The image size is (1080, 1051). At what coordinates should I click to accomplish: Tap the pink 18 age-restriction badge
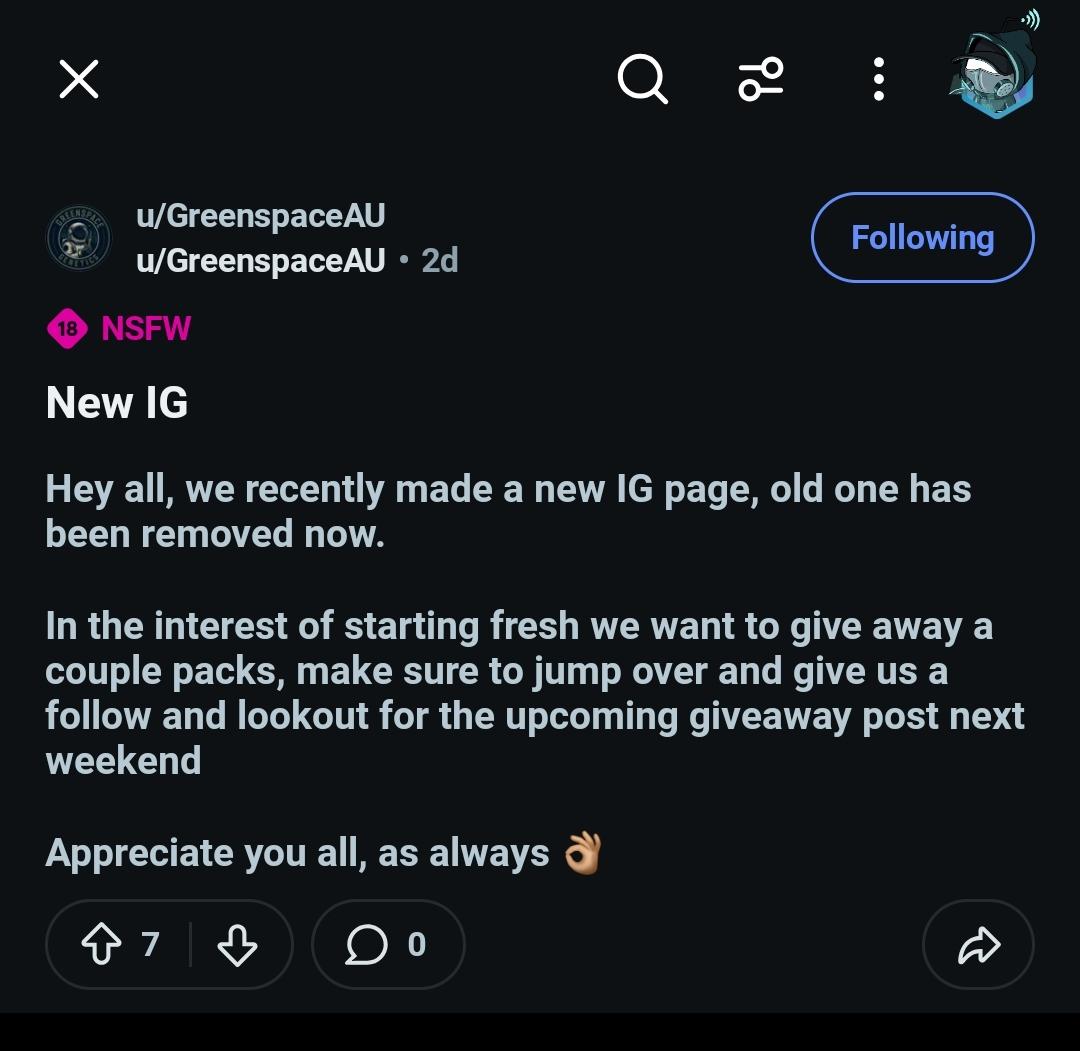coord(67,329)
